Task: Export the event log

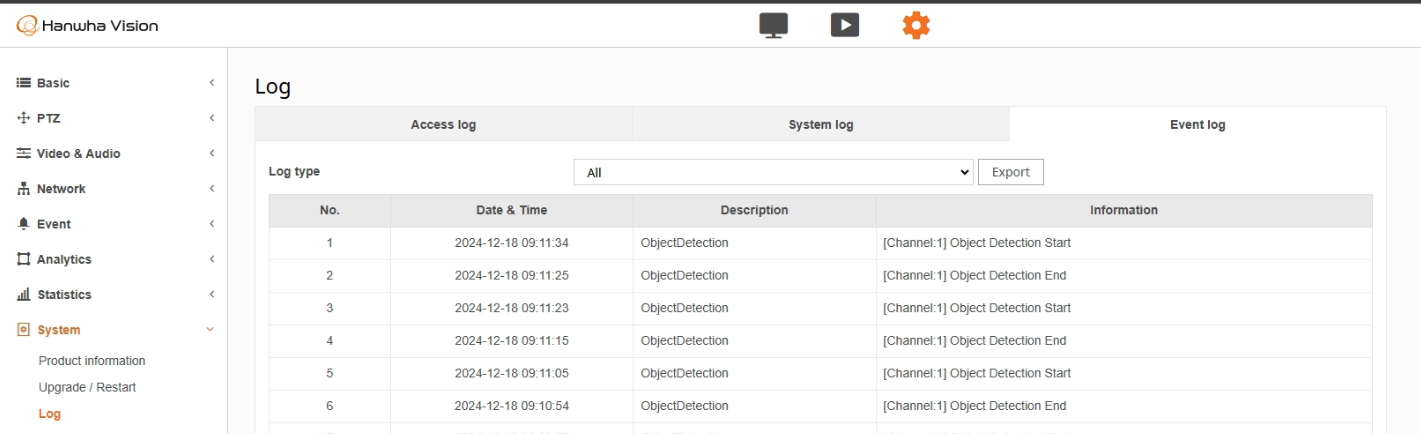Action: click(x=1010, y=172)
